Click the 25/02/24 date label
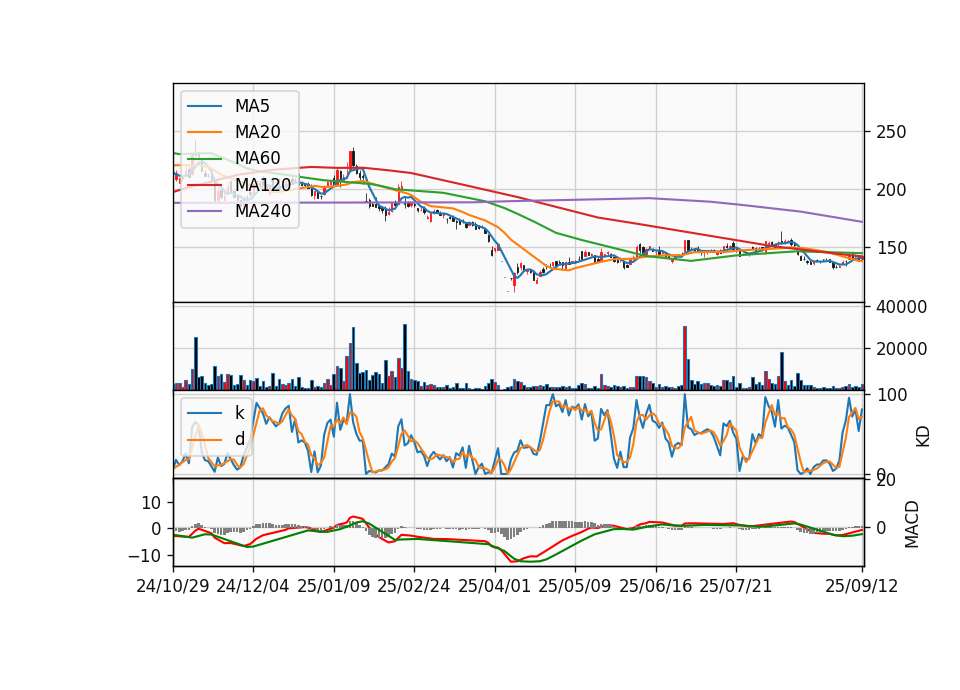Image resolution: width=960 pixels, height=690 pixels. pyautogui.click(x=414, y=586)
